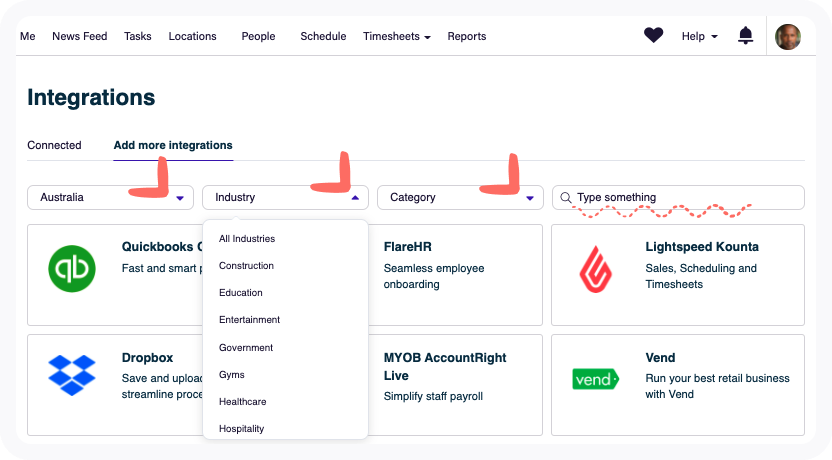Click 'Simplify staff payroll' description
This screenshot has width=832, height=460.
coord(433,396)
